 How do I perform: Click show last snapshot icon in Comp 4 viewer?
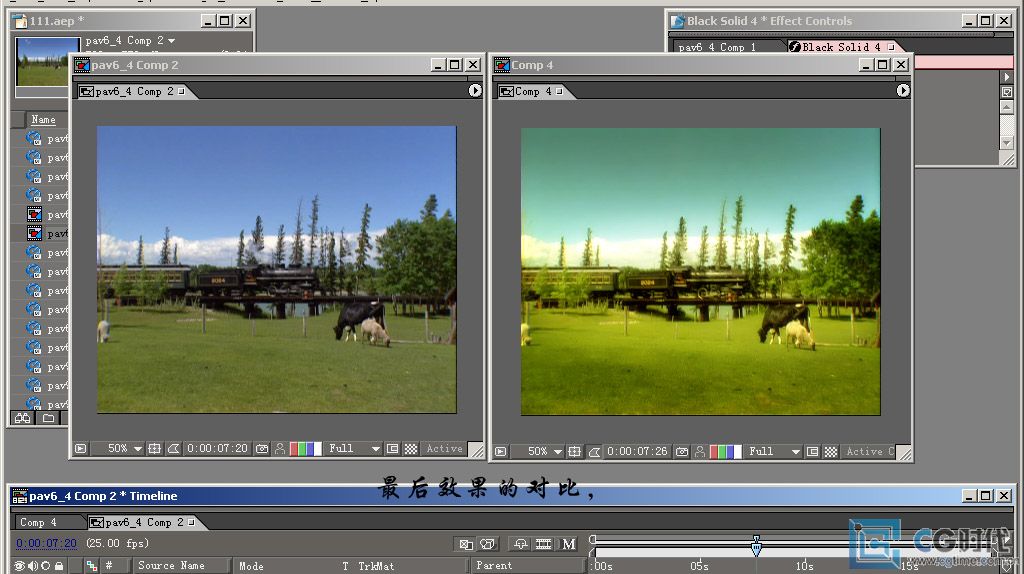coord(700,451)
